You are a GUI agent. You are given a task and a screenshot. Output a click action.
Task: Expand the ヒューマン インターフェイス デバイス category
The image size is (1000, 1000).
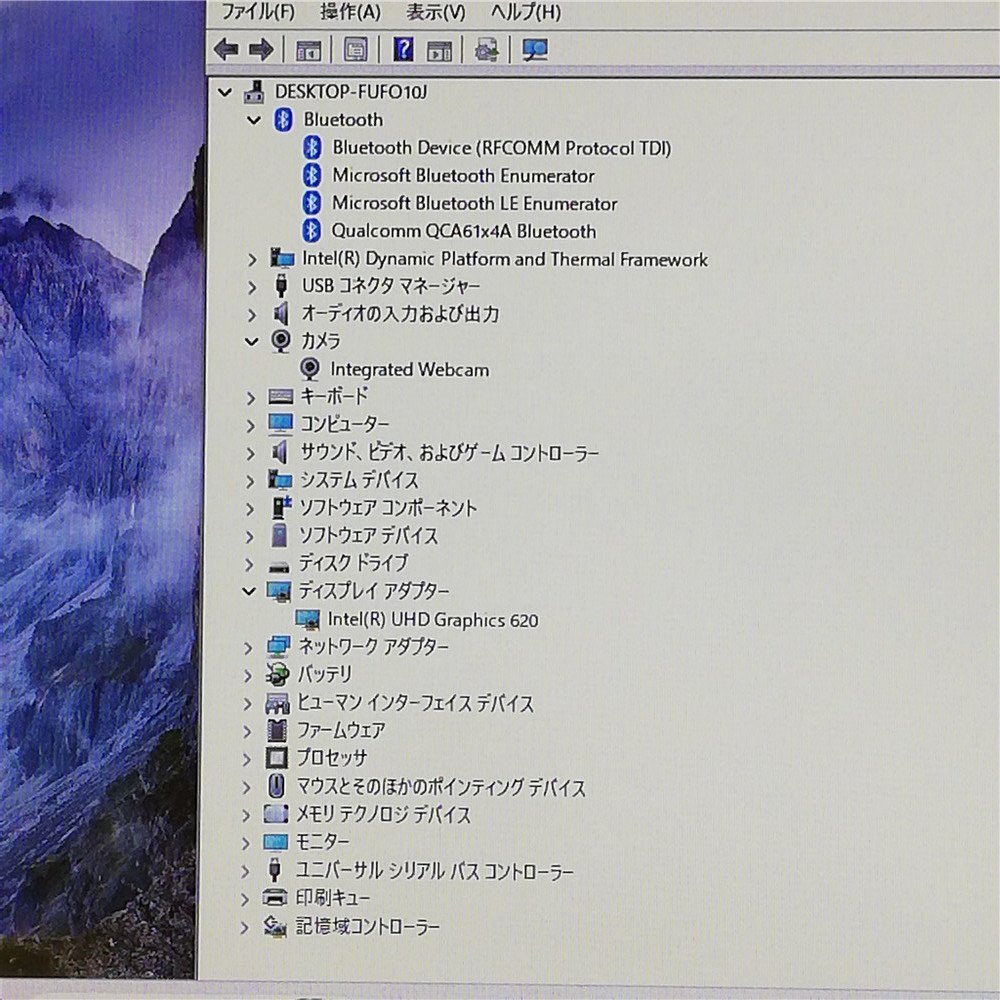tap(248, 704)
